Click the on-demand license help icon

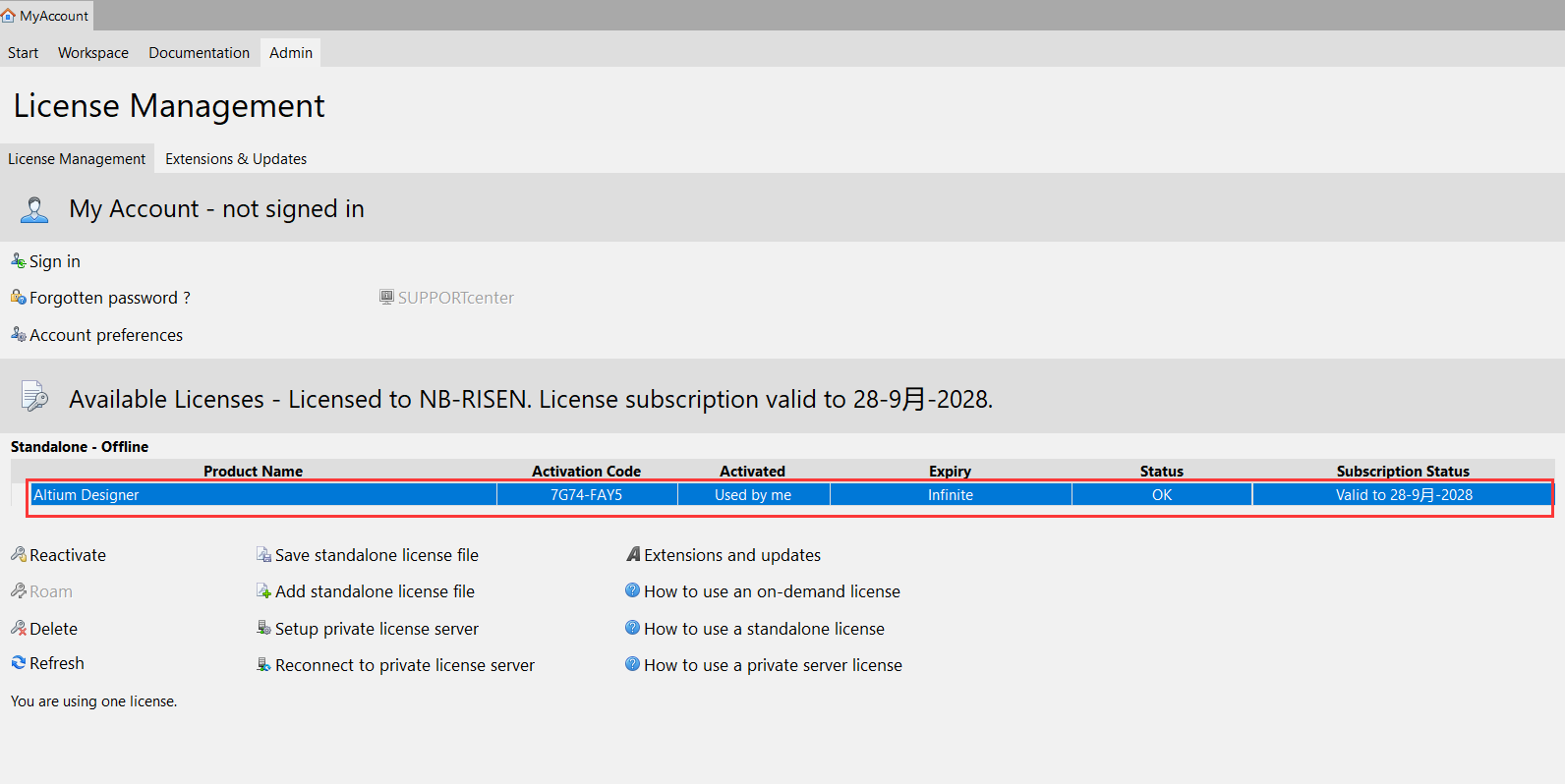(x=633, y=590)
